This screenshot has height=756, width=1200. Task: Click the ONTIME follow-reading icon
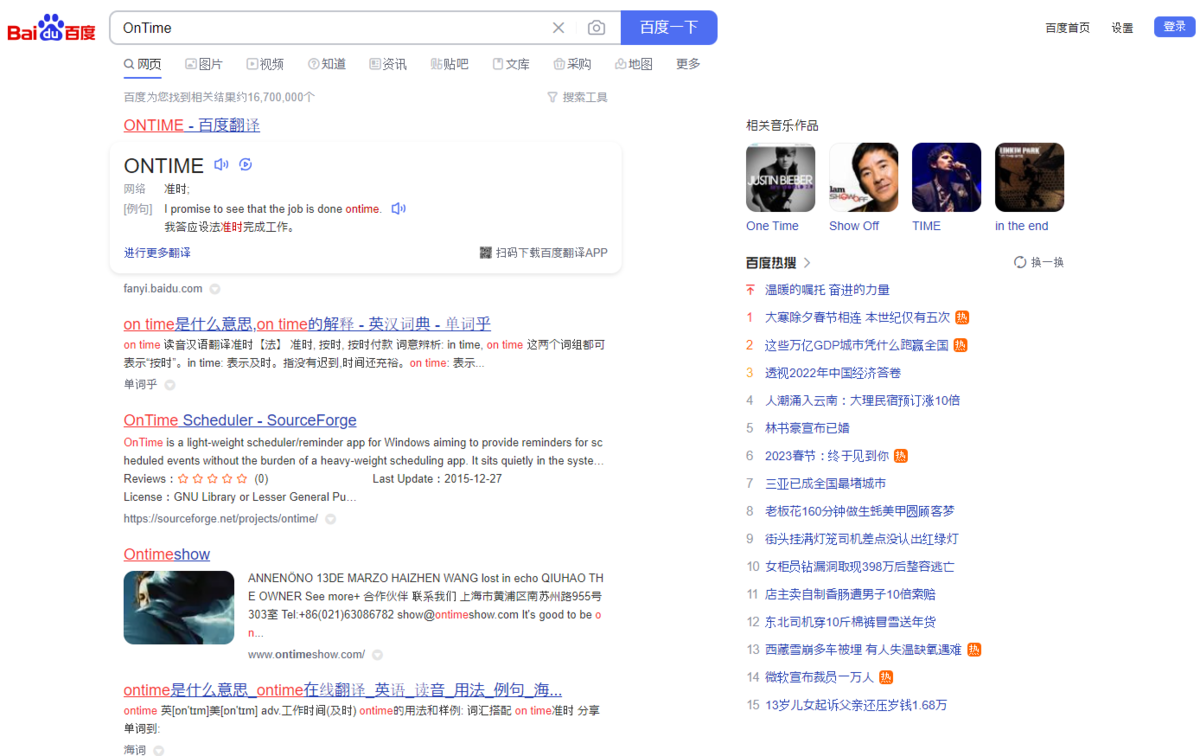246,165
